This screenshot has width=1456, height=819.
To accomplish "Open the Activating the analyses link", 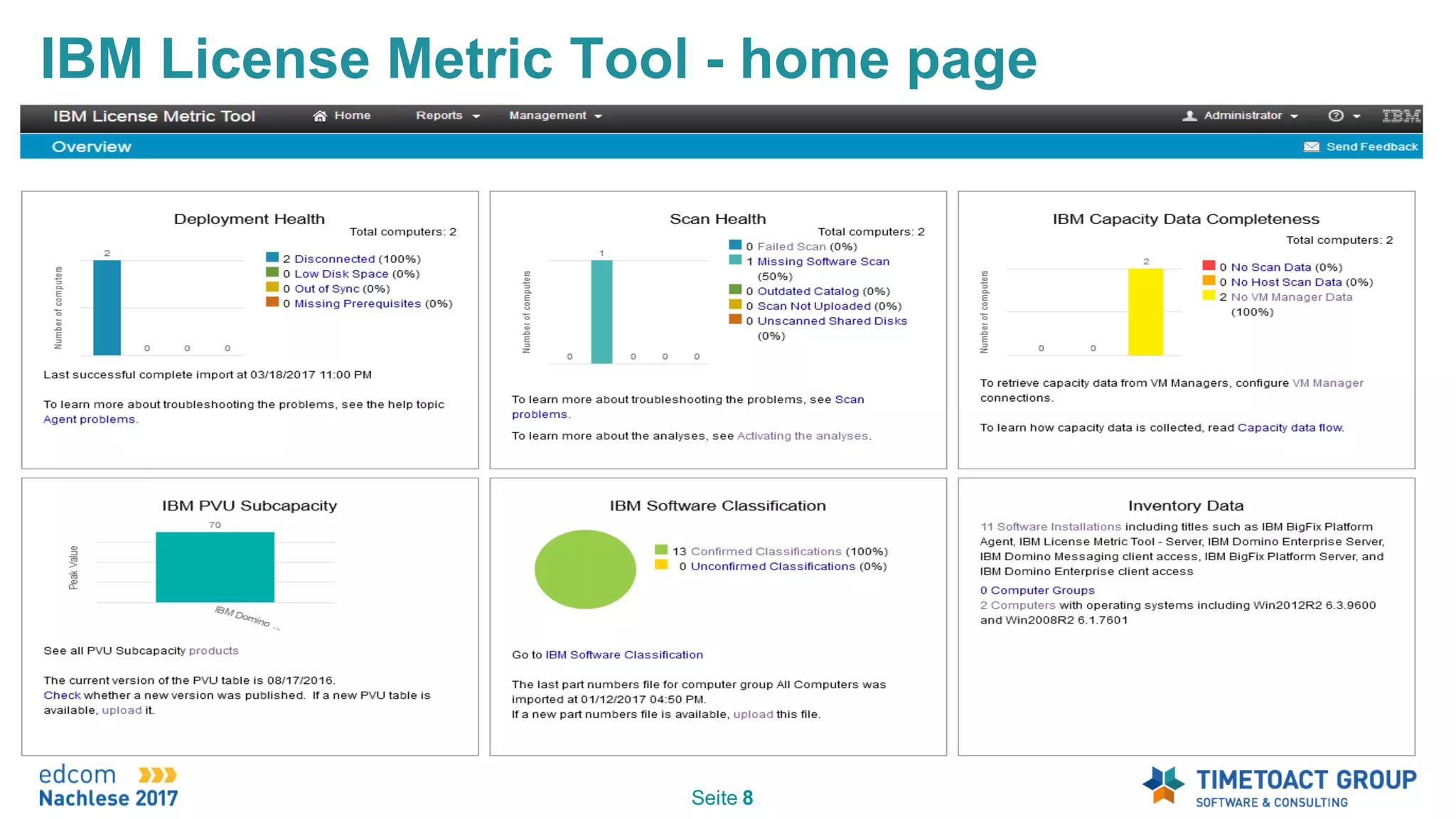I will coord(803,436).
